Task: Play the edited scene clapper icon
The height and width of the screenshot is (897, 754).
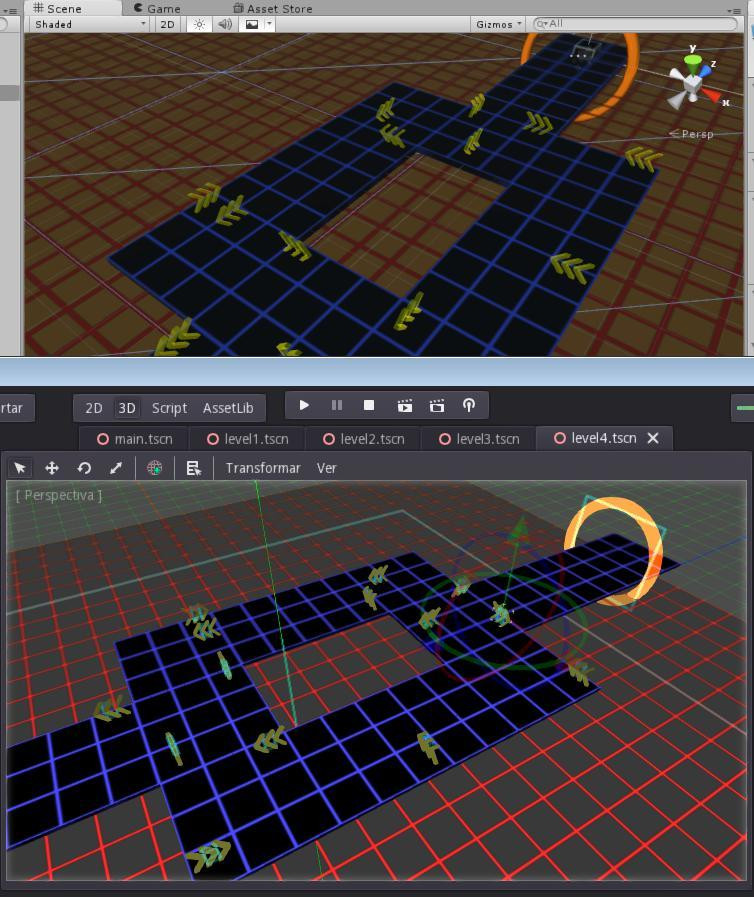Action: pyautogui.click(x=404, y=406)
